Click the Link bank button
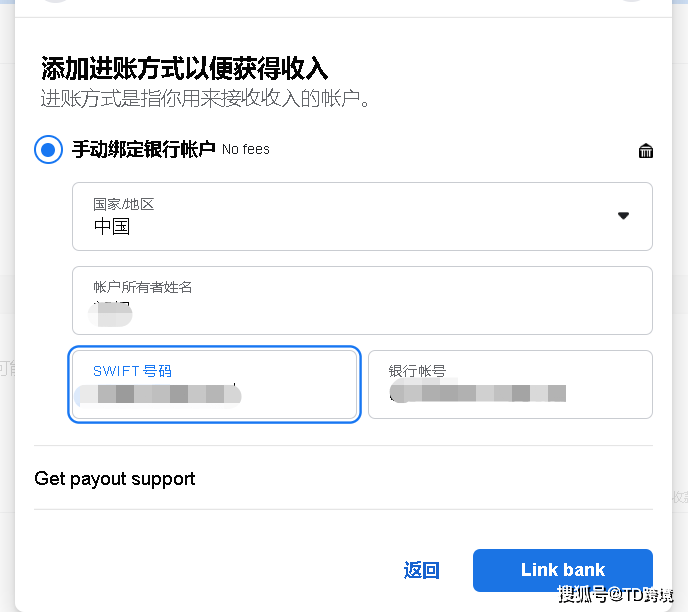 click(563, 570)
